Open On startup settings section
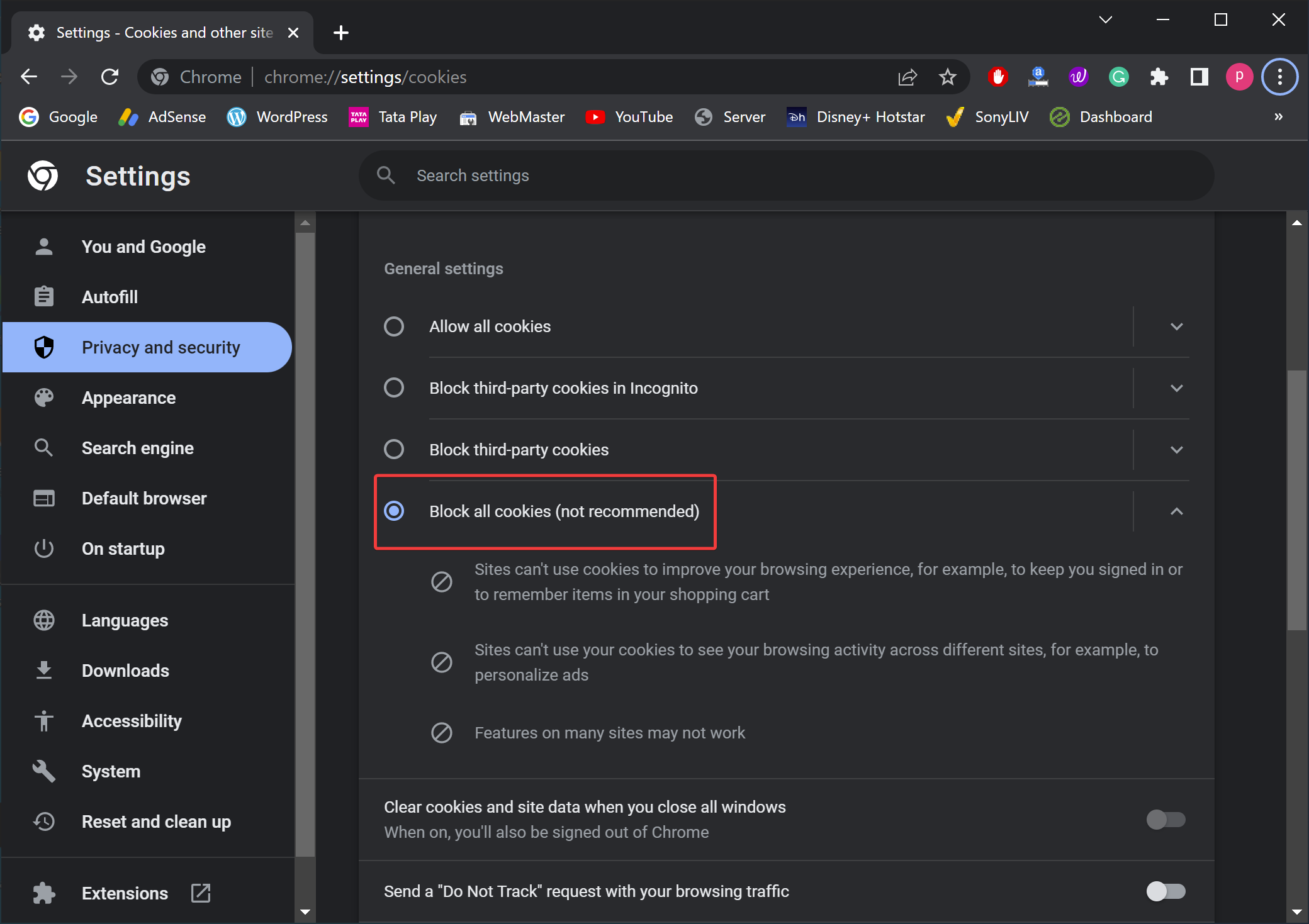This screenshot has width=1309, height=924. pos(147,548)
